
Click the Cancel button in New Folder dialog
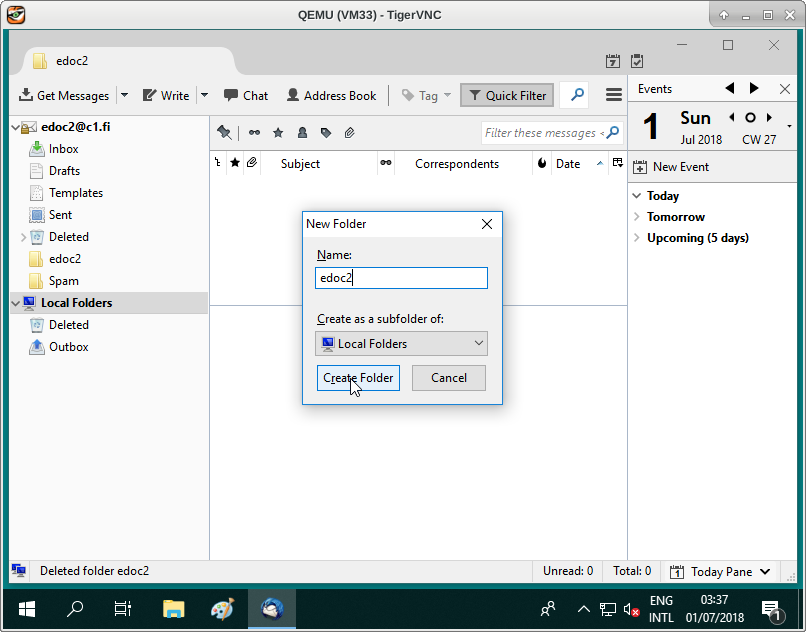448,378
